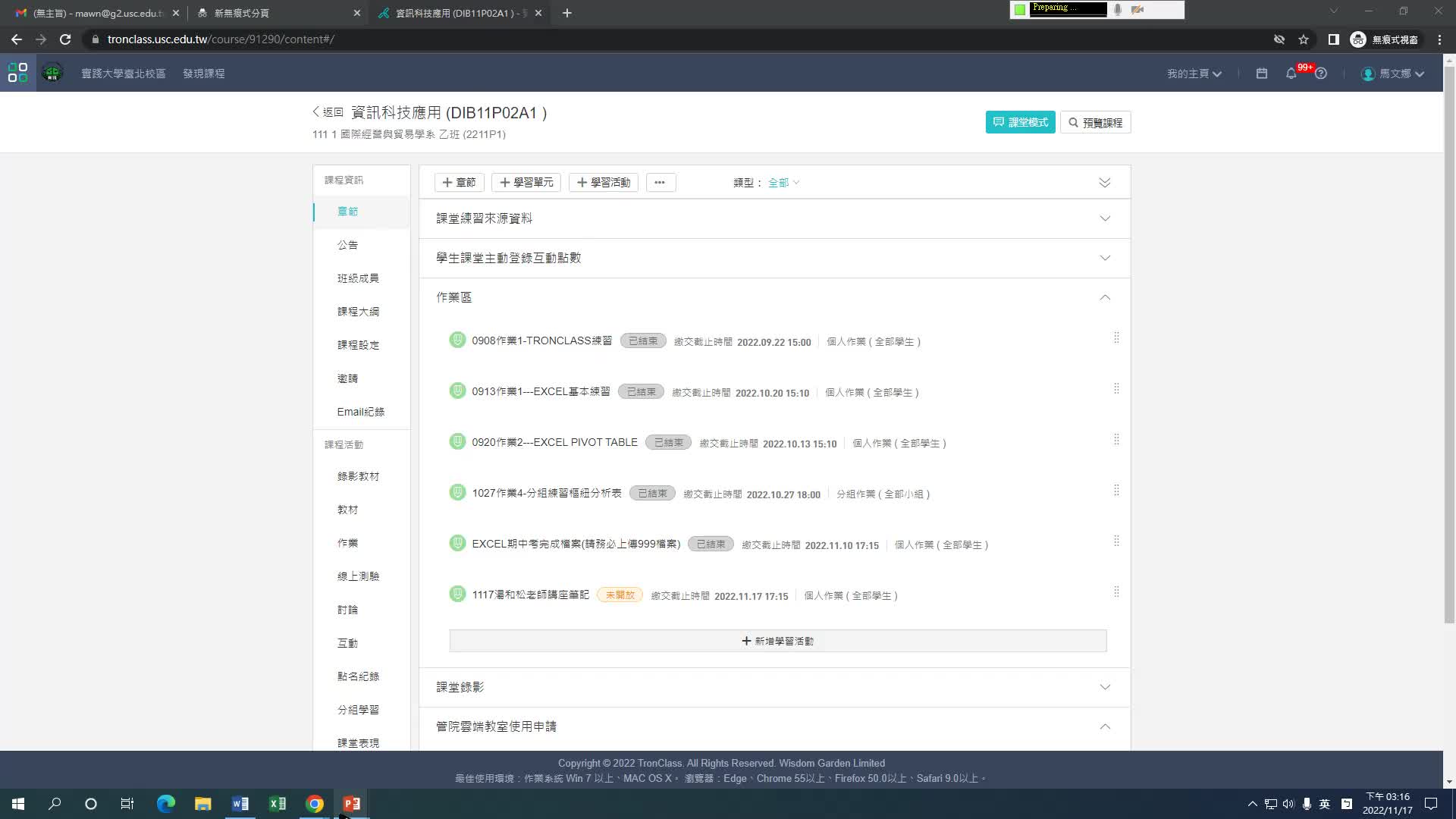Reload the page in browser
The height and width of the screenshot is (819, 1456).
pos(65,39)
